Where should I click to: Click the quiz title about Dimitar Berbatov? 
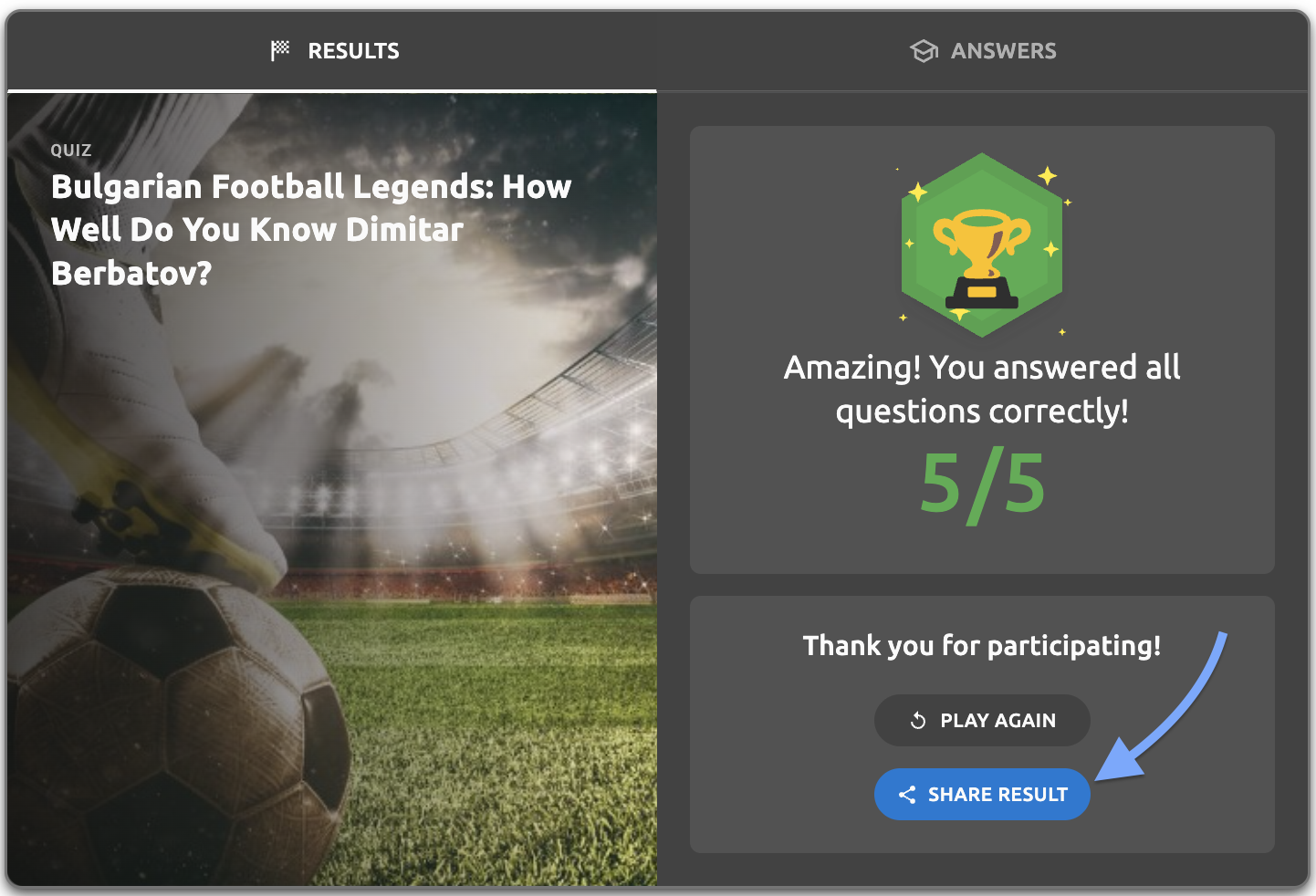310,229
